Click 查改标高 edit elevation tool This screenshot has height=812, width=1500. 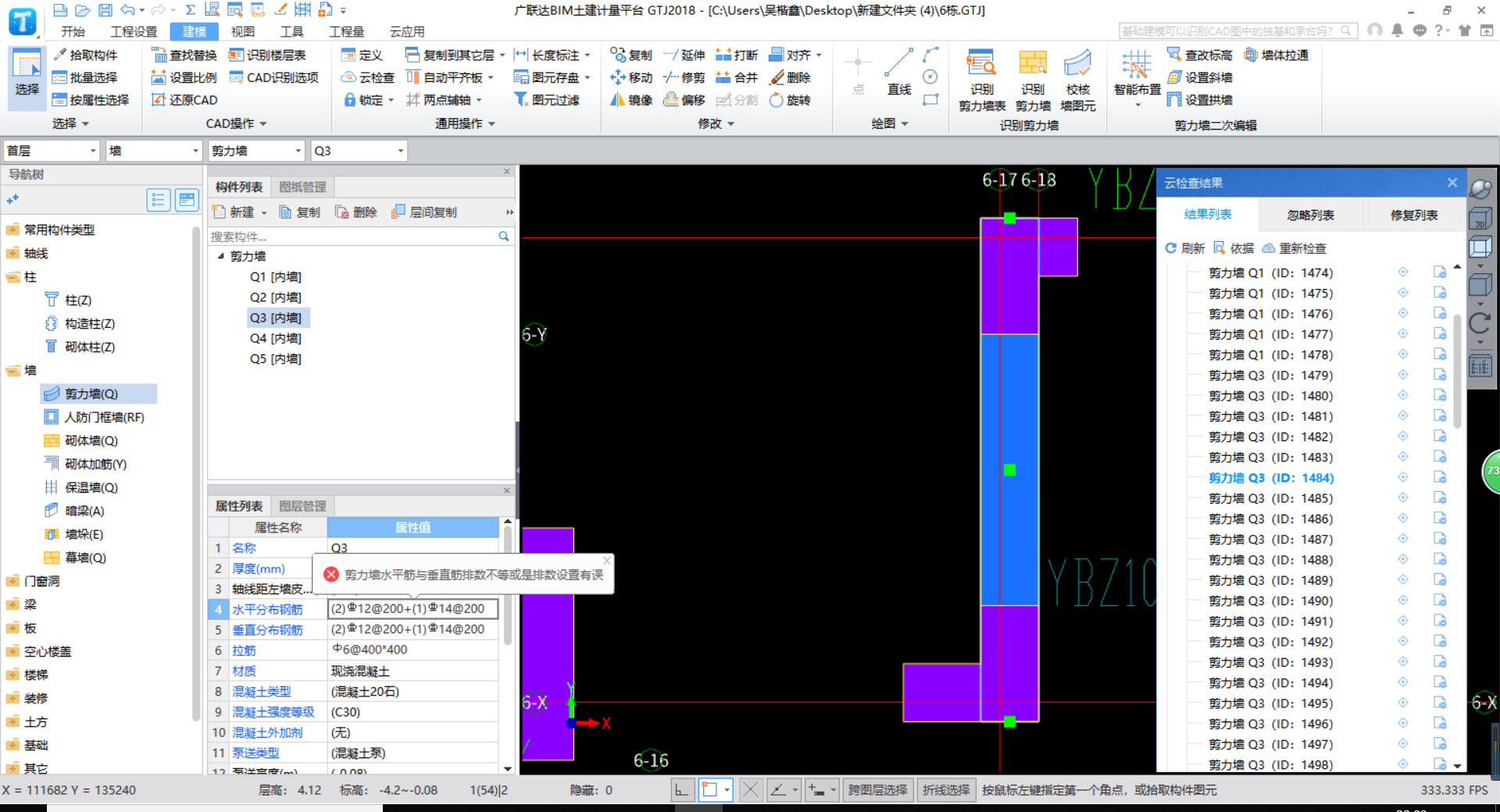point(1199,55)
